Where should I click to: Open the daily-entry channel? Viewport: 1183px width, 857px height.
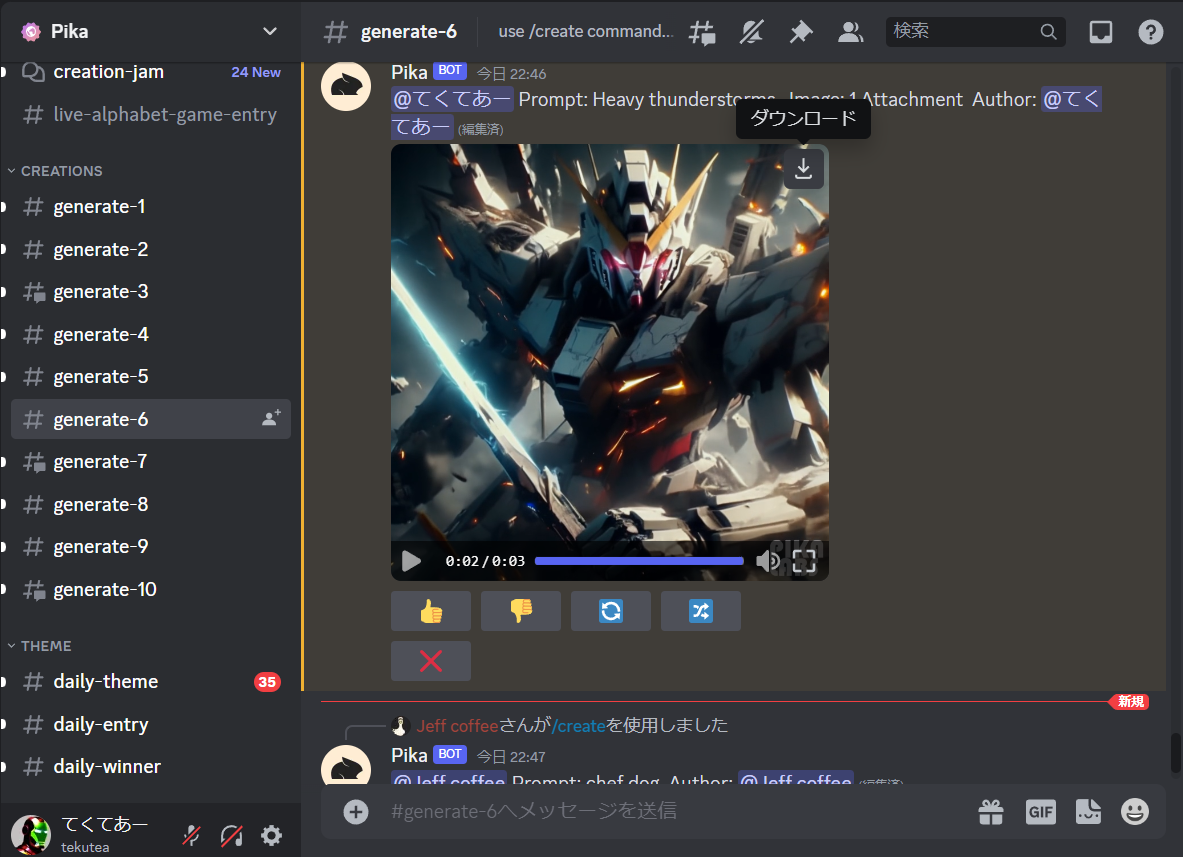[151, 724]
